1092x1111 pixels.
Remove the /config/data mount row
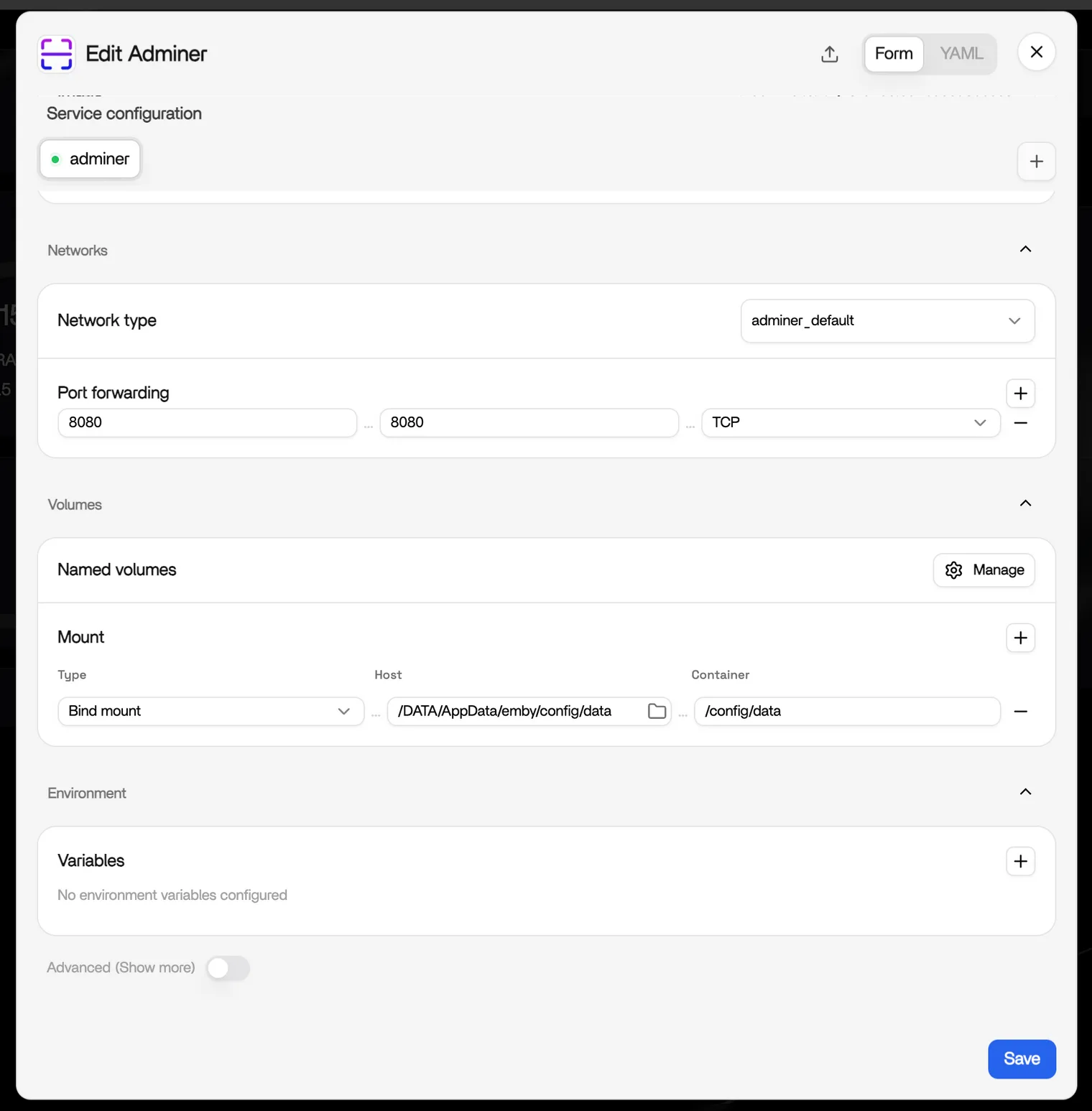click(1020, 712)
